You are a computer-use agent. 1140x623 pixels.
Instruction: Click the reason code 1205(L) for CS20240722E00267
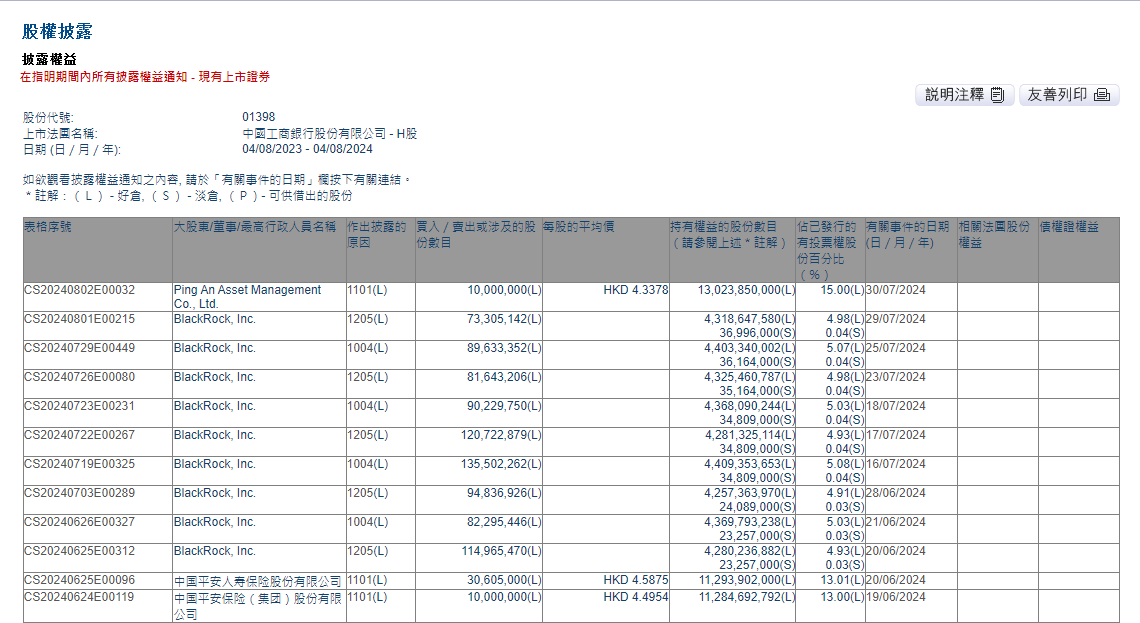(x=367, y=435)
